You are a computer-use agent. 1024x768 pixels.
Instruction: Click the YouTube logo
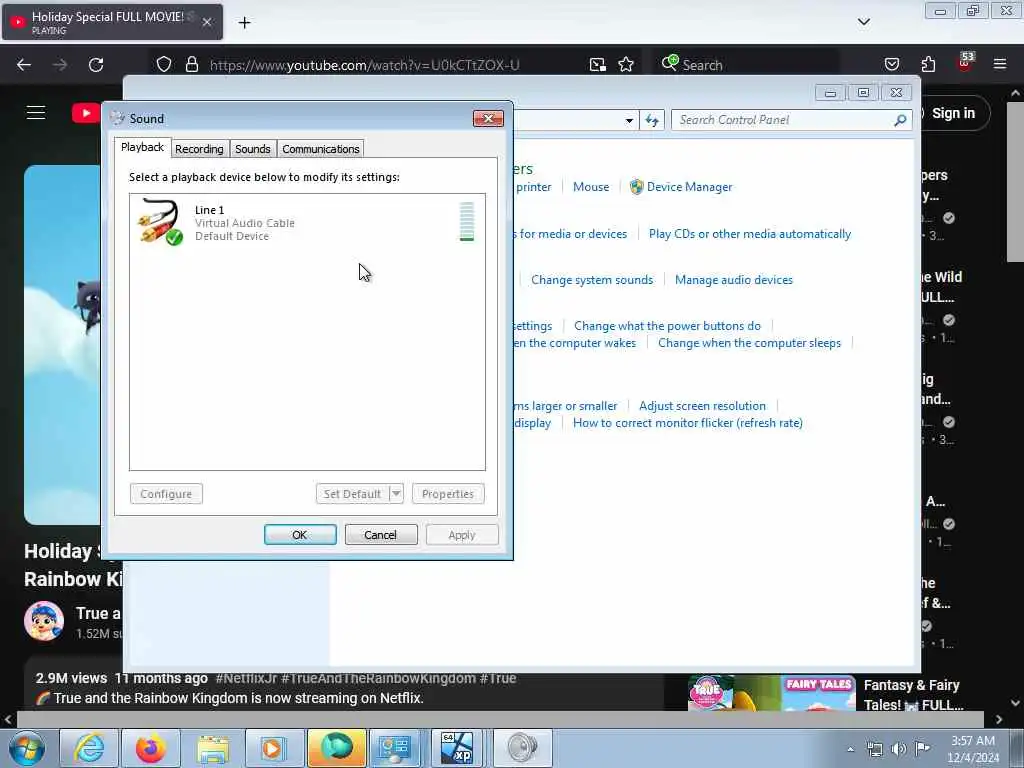coord(86,113)
